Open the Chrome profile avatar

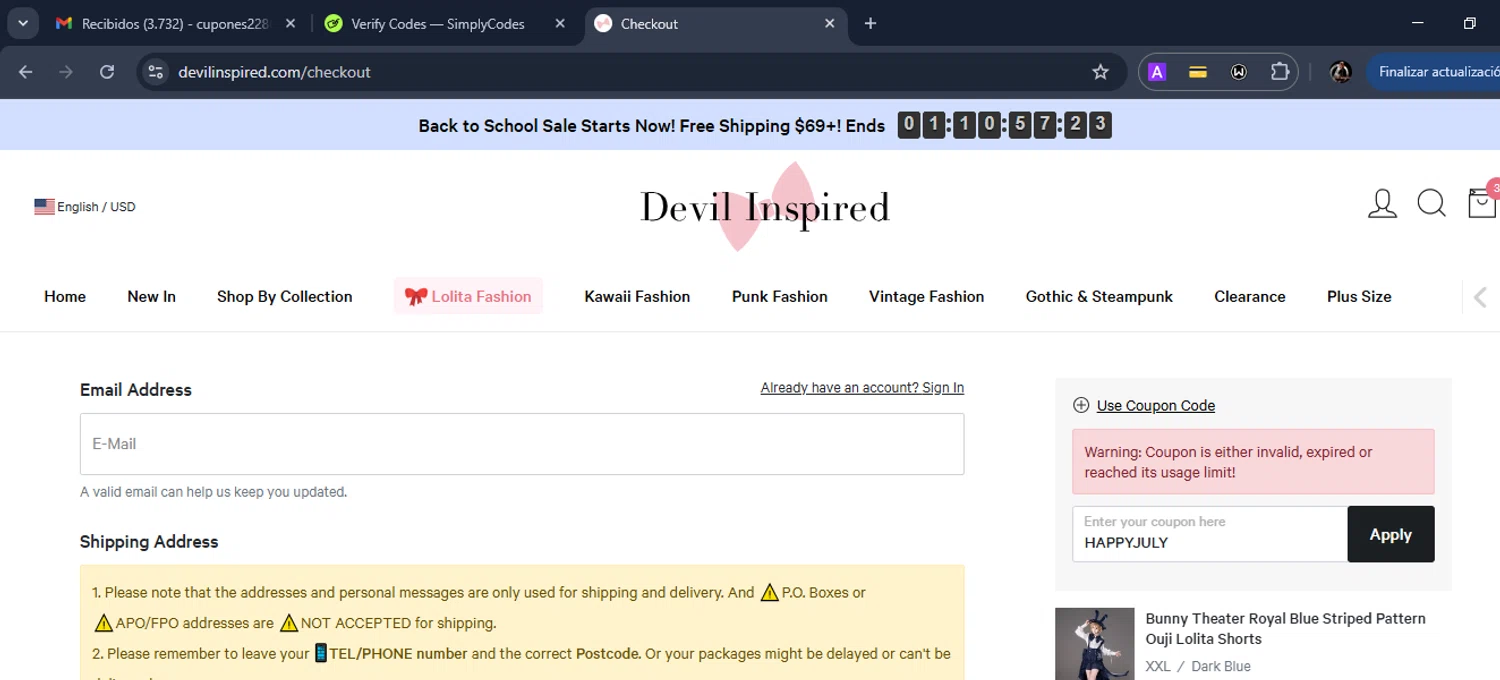coord(1341,72)
